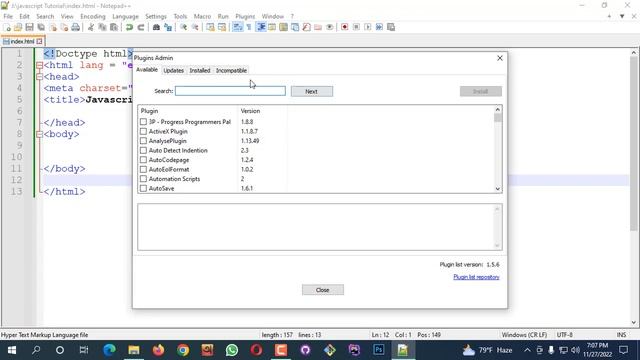This screenshot has height=360, width=640.
Task: Click the Plugin column header
Action: click(x=188, y=111)
